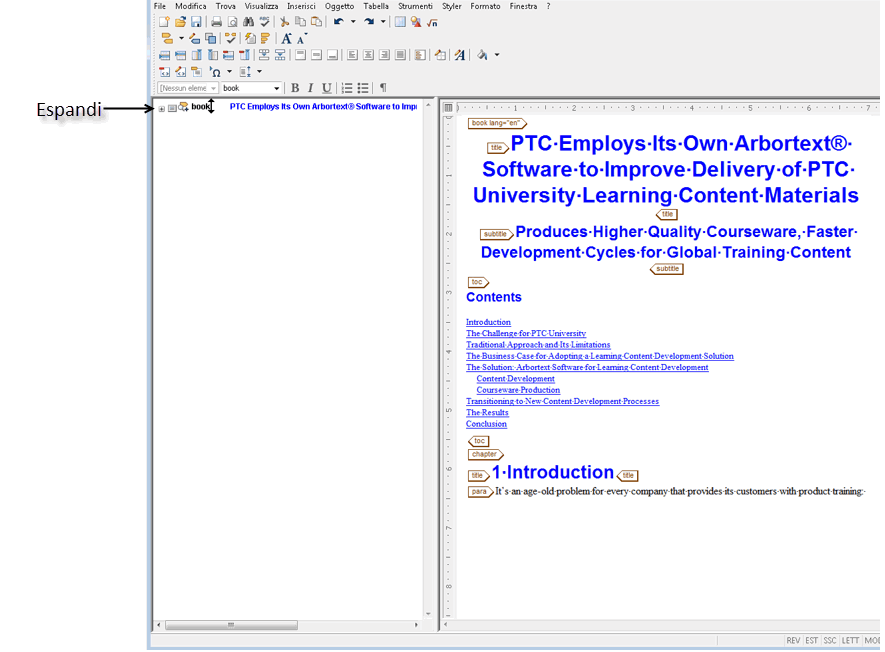885x652 pixels.
Task: Open the Visualizza menu
Action: (x=261, y=6)
